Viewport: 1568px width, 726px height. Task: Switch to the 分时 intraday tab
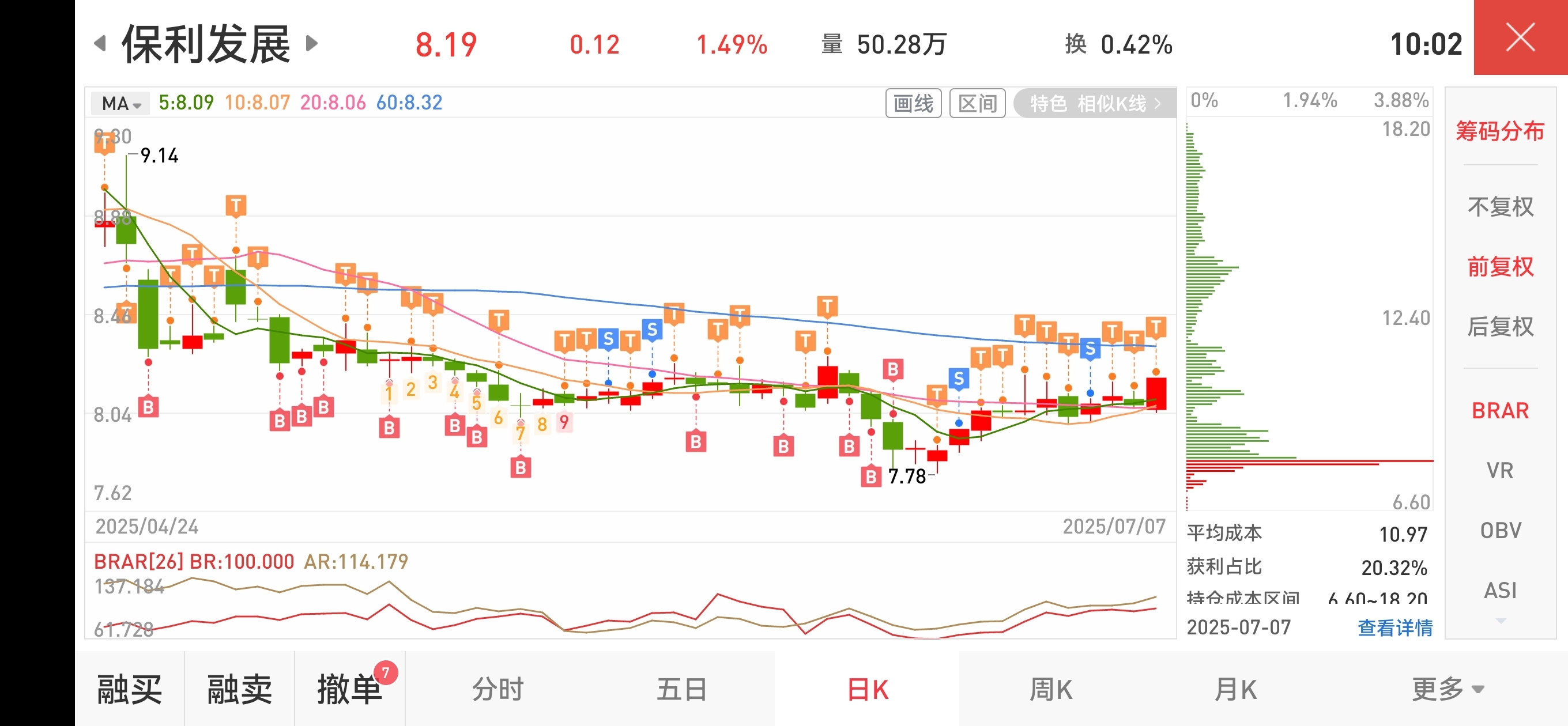[x=498, y=690]
